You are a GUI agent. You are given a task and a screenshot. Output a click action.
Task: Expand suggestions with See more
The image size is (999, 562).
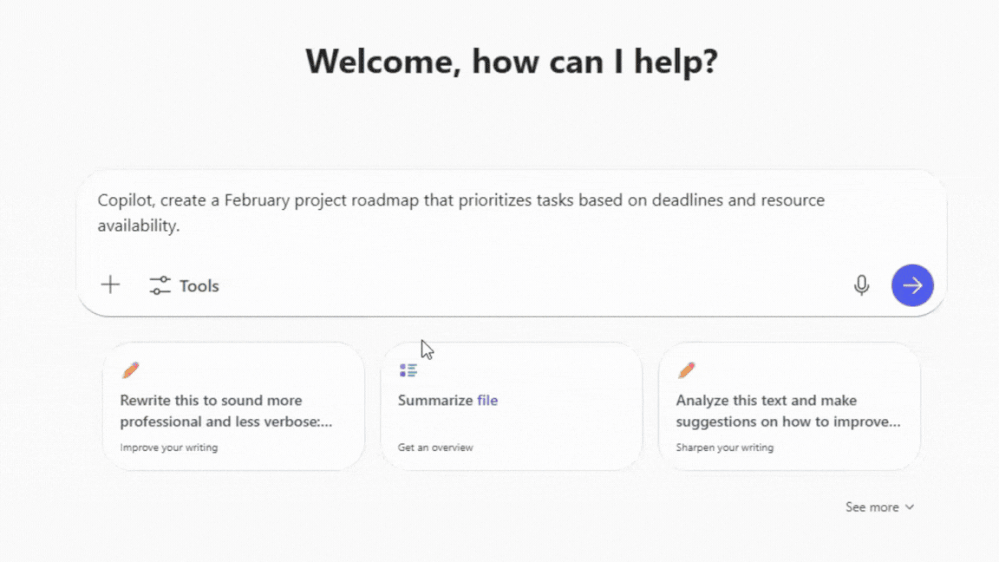[x=872, y=507]
